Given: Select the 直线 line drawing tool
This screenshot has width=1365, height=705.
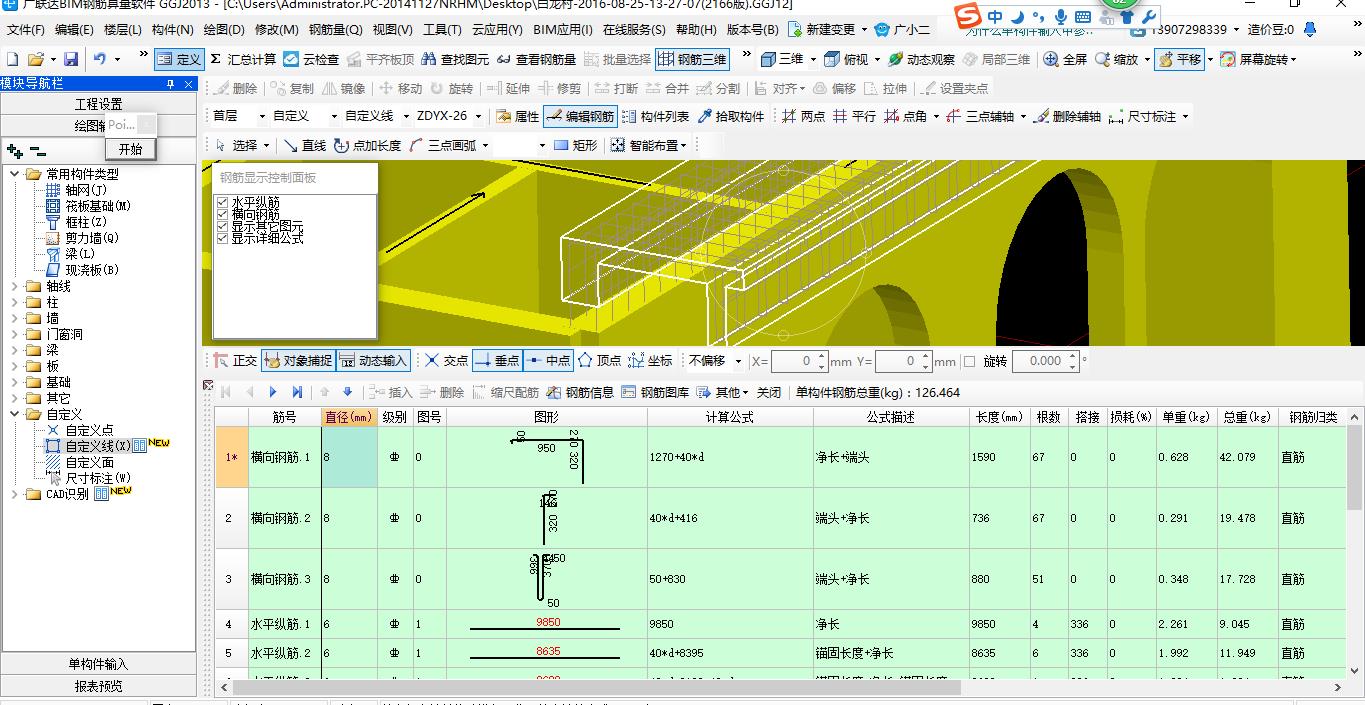Looking at the screenshot, I should pyautogui.click(x=305, y=145).
